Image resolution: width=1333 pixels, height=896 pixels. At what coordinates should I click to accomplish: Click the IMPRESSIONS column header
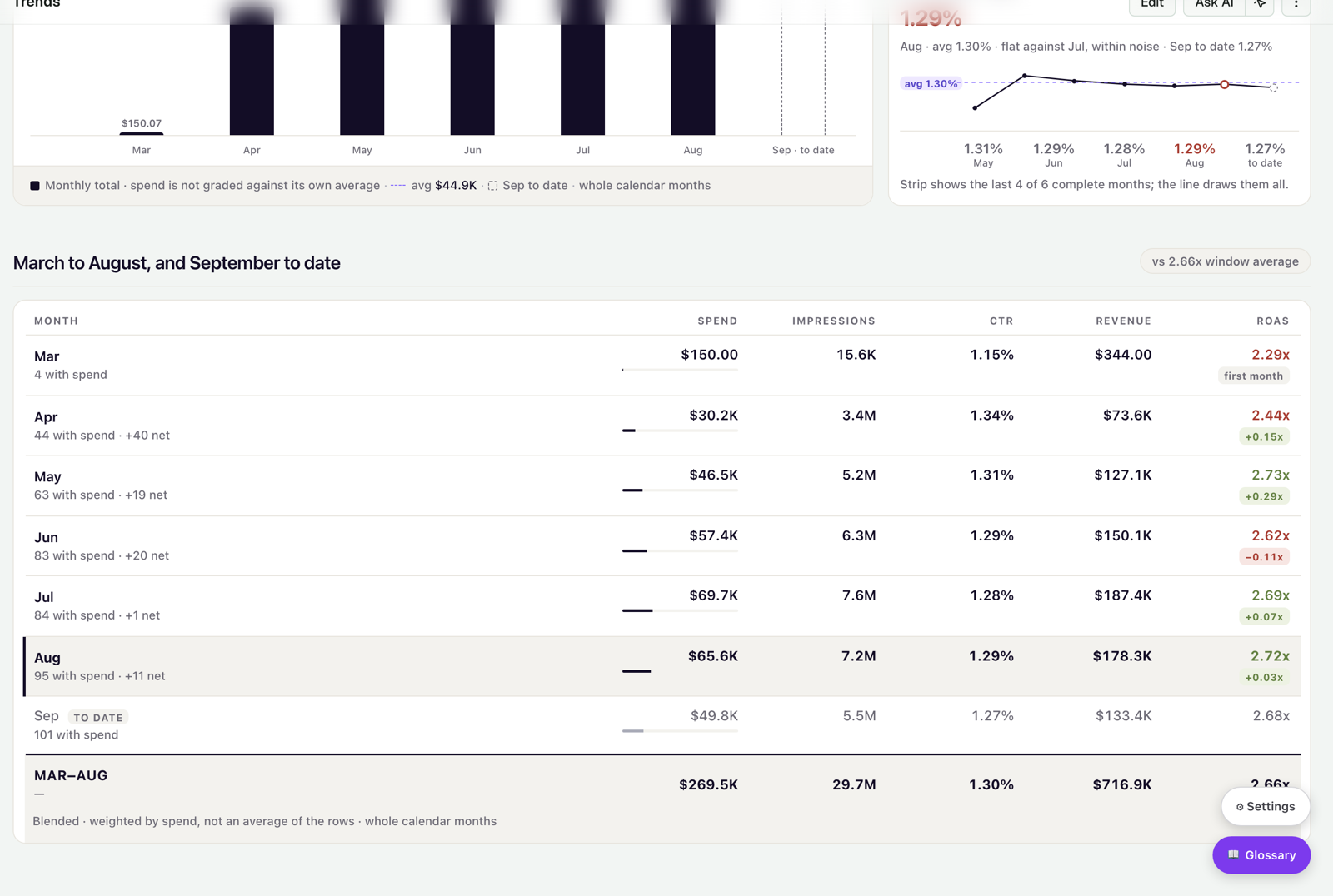coord(833,321)
